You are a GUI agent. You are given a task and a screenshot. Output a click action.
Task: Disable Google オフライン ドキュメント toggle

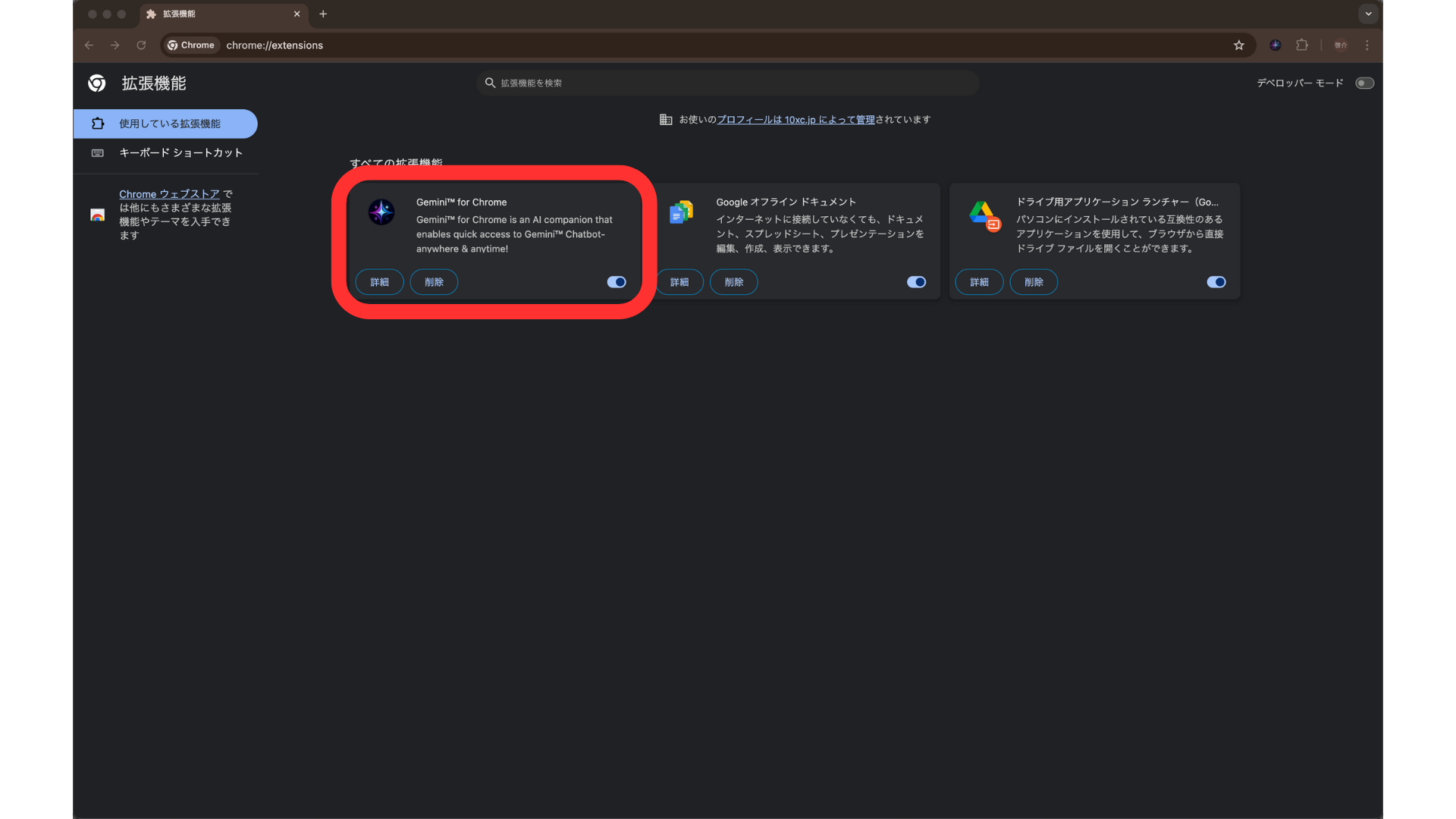916,282
